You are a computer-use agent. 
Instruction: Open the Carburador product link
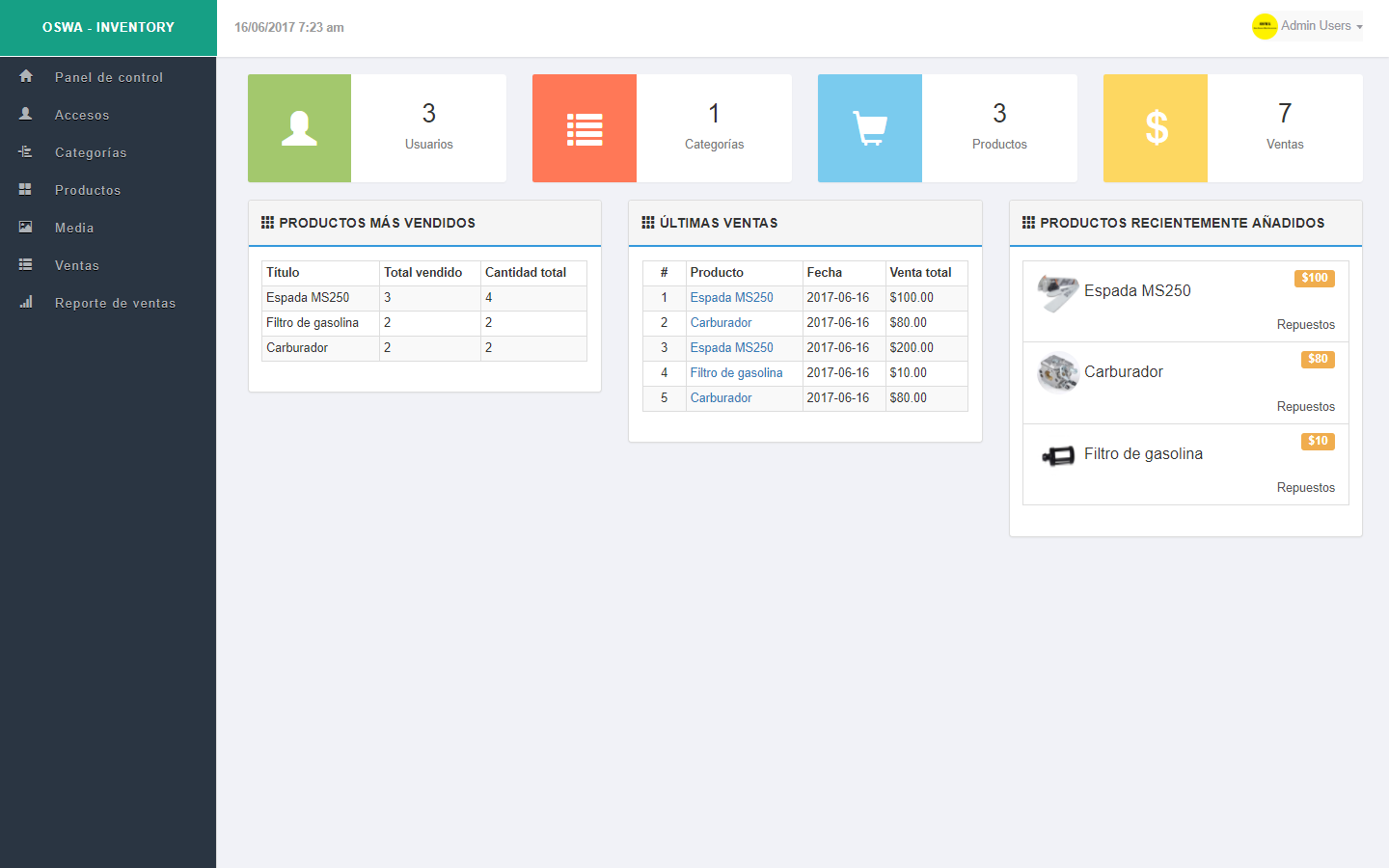click(x=721, y=322)
